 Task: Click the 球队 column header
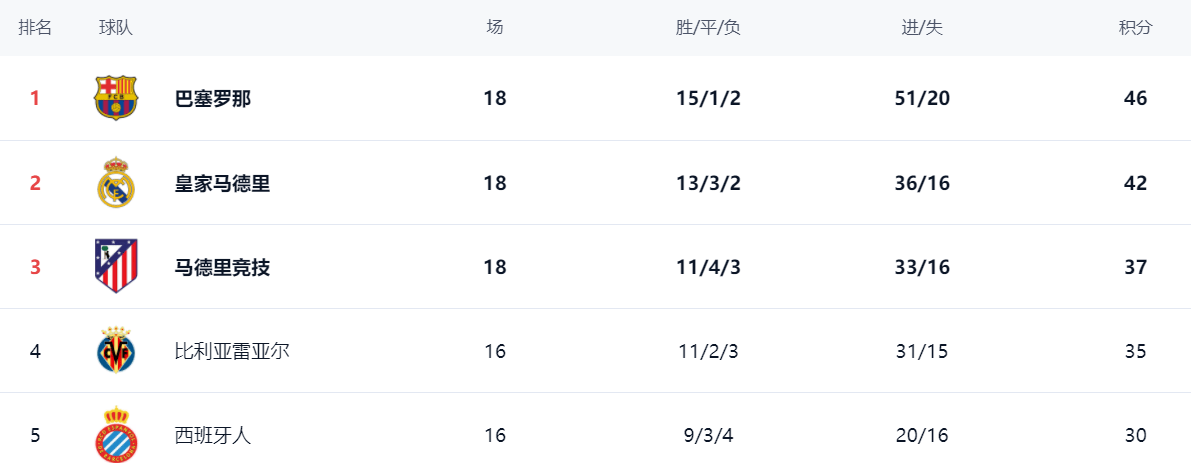(x=116, y=28)
